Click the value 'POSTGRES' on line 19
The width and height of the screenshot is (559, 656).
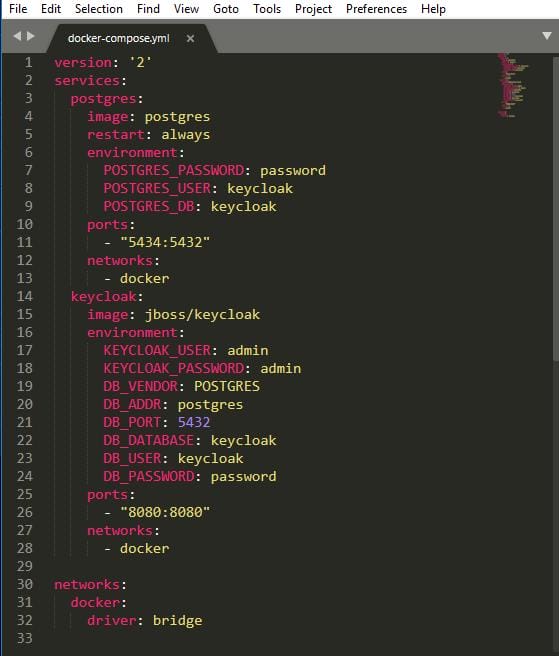(x=227, y=386)
